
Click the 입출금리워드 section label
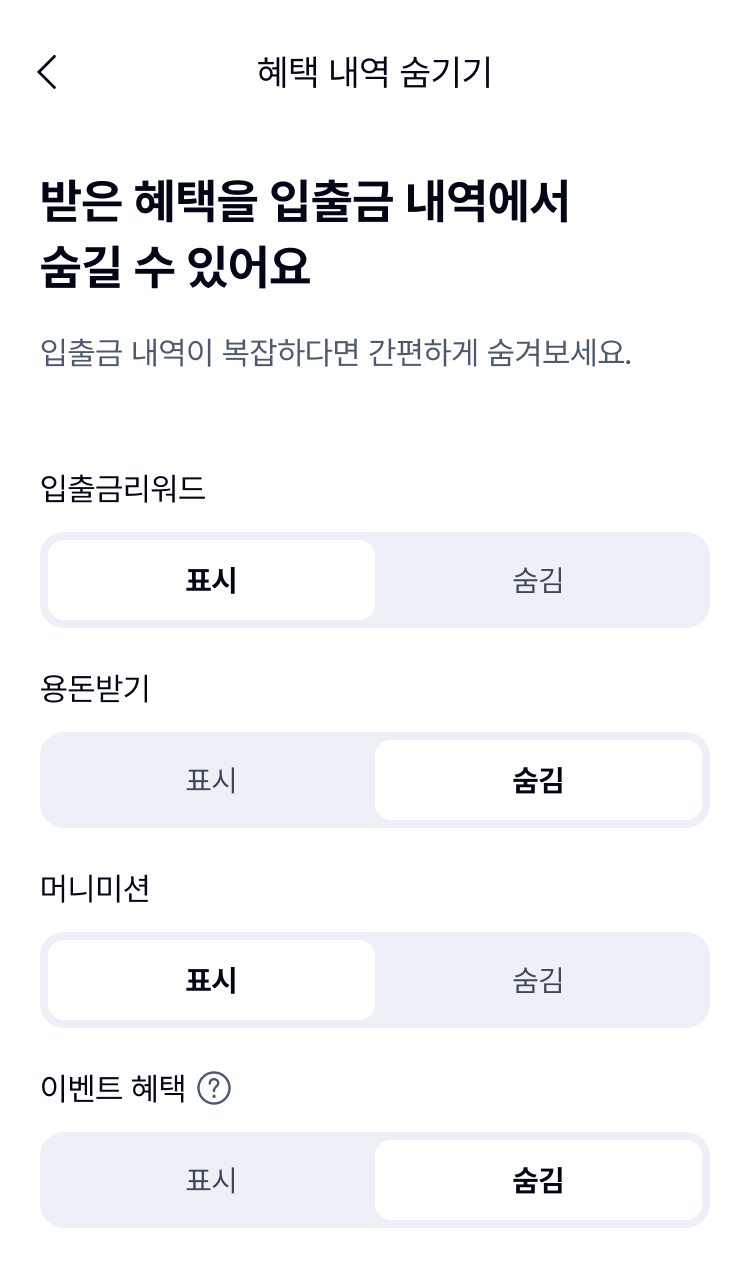point(123,488)
